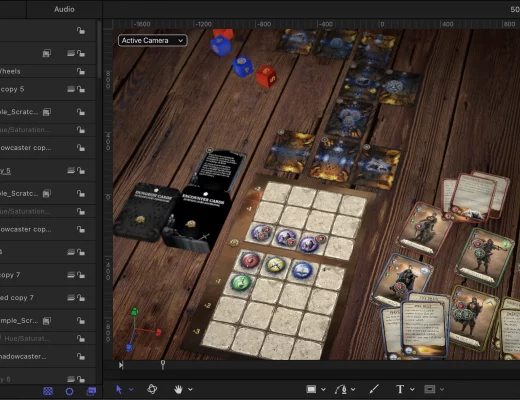The width and height of the screenshot is (520, 400).
Task: Select the Text tool
Action: 400,389
